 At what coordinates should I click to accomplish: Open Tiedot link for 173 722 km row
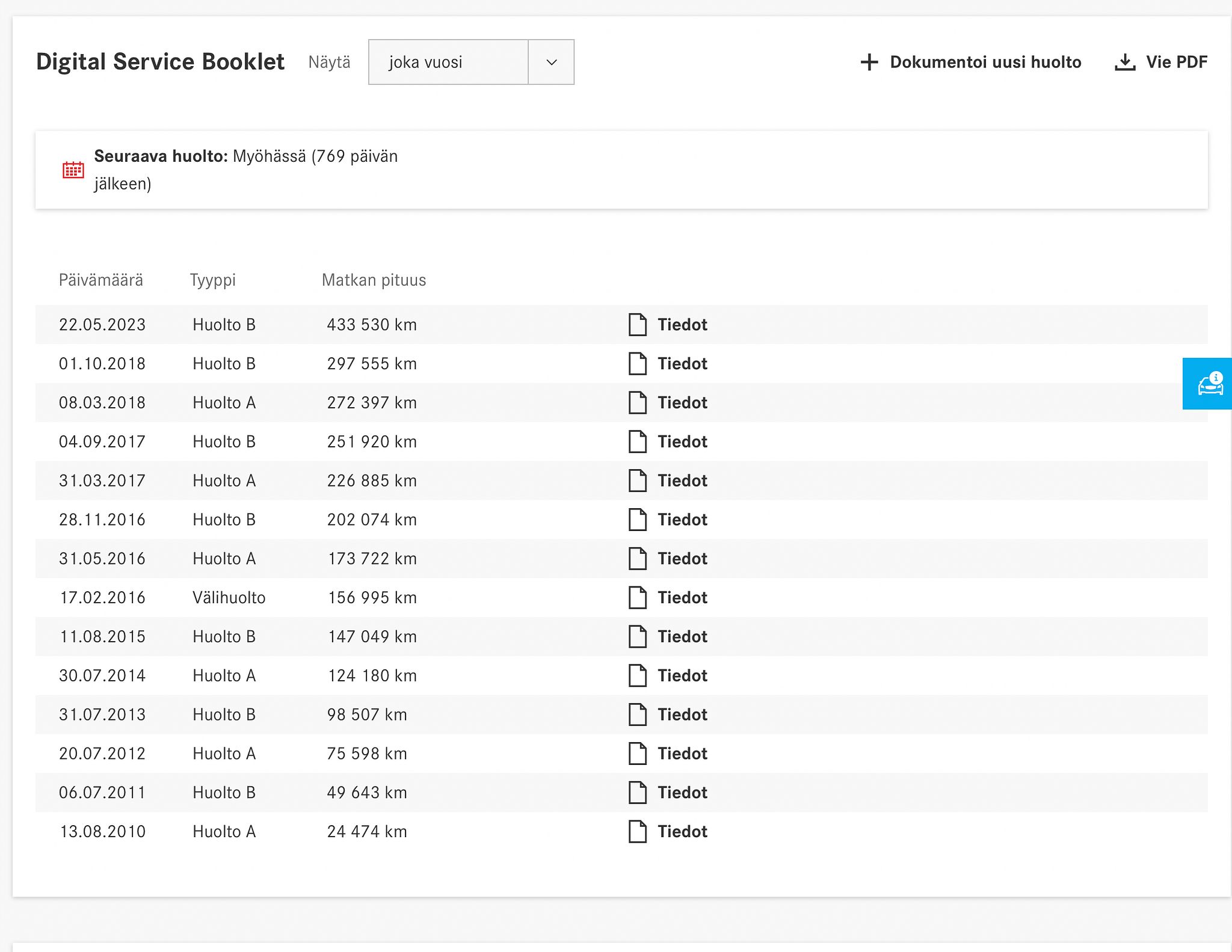[682, 559]
